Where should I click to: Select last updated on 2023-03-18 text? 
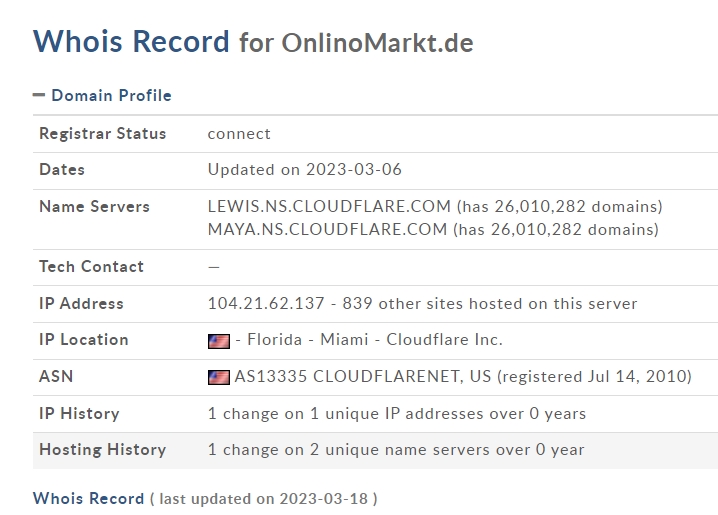point(263,499)
